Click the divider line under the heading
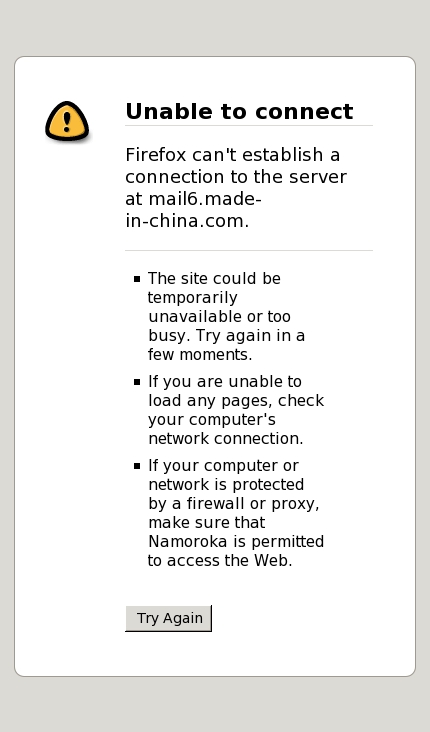Image resolution: width=430 pixels, height=732 pixels. 249,126
